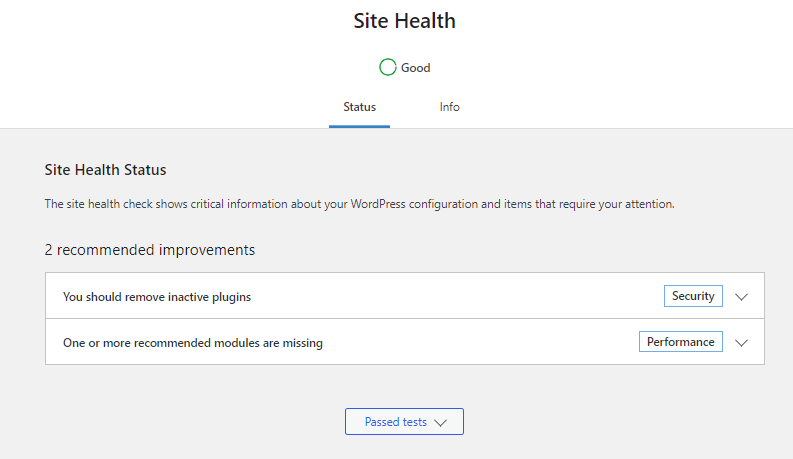Click the green circle health indicator
Screen dimensions: 793x459
[x=387, y=67]
